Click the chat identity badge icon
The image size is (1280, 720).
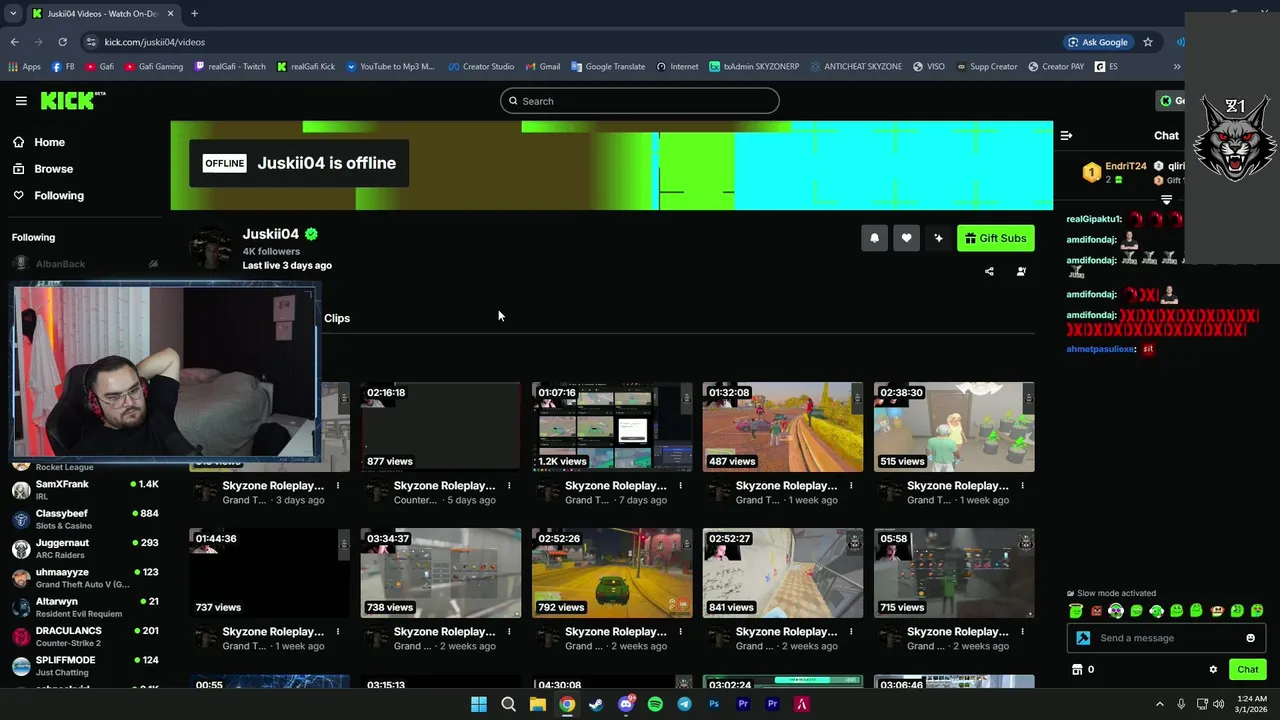click(1083, 638)
